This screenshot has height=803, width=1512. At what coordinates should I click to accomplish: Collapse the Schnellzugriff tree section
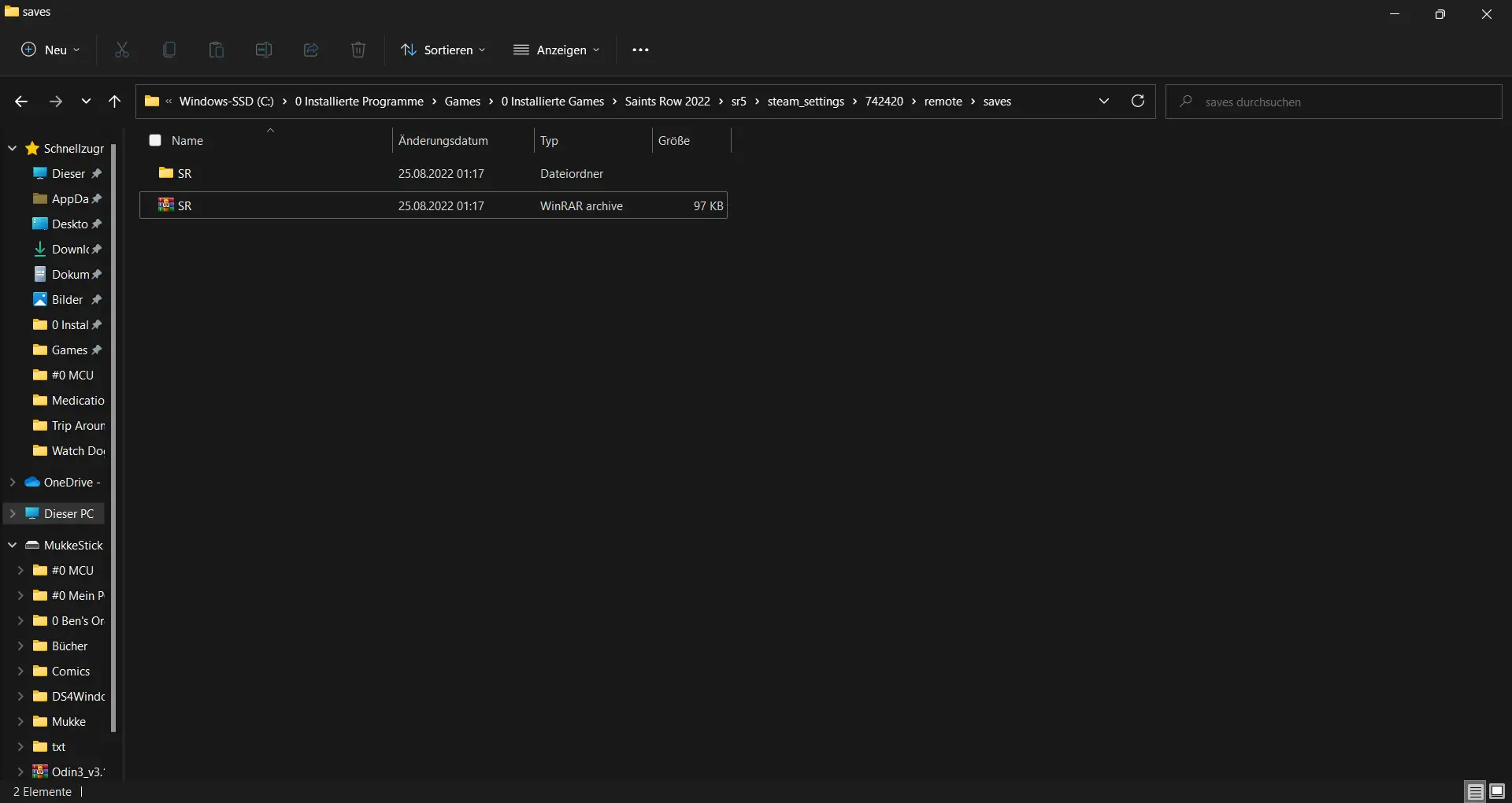click(12, 148)
